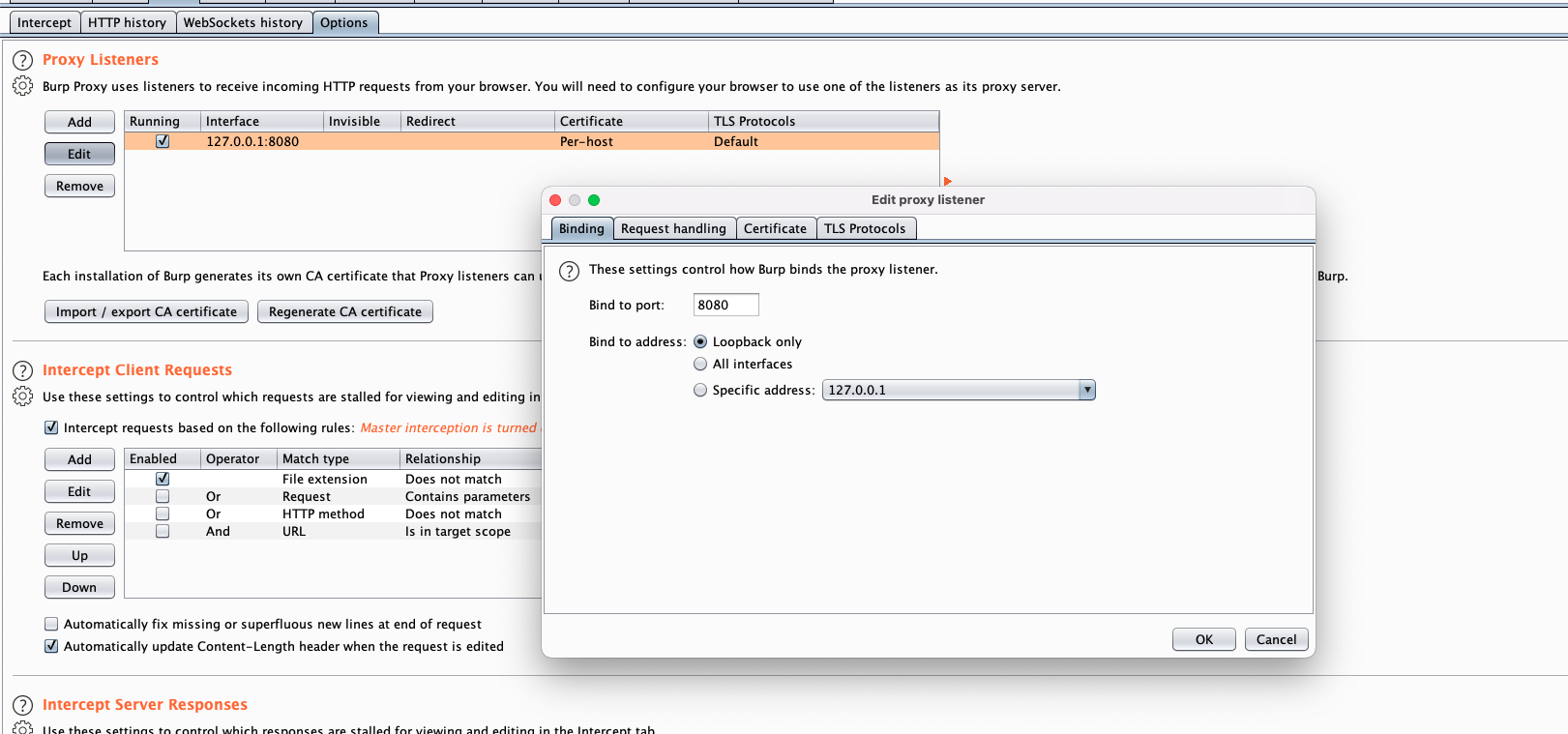Open the TLS Protocols tab in dialog
Image resolution: width=1568 pixels, height=734 pixels.
865,228
